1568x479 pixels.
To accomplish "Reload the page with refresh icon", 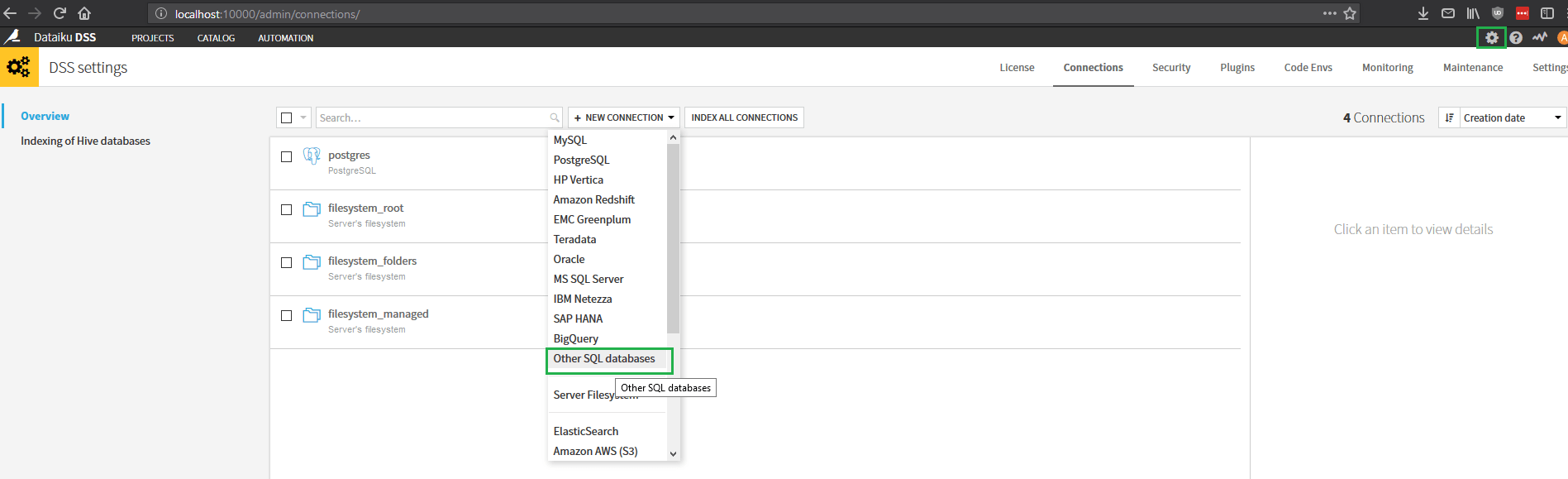I will [60, 13].
